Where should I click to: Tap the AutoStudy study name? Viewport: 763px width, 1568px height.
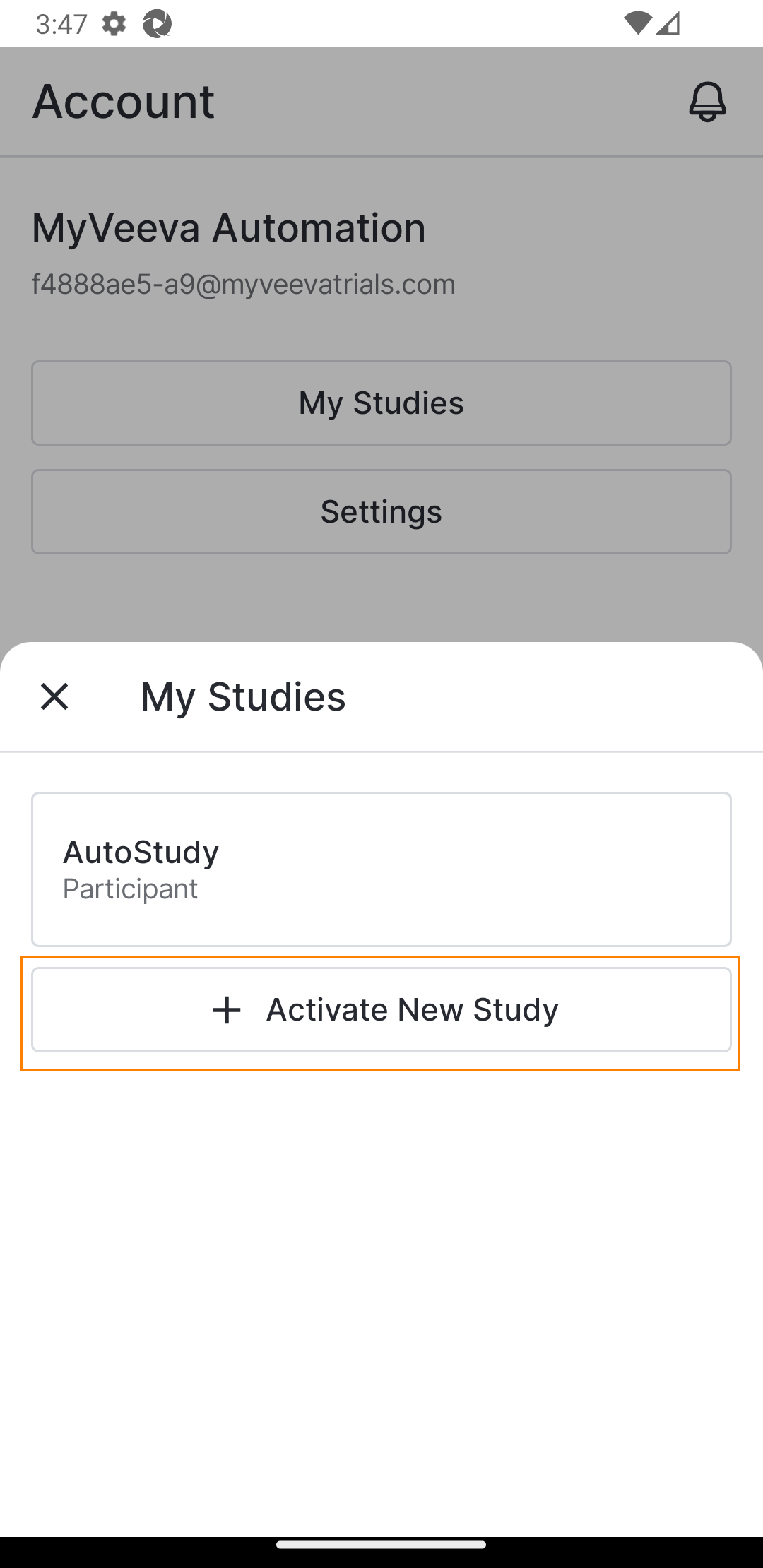point(141,852)
